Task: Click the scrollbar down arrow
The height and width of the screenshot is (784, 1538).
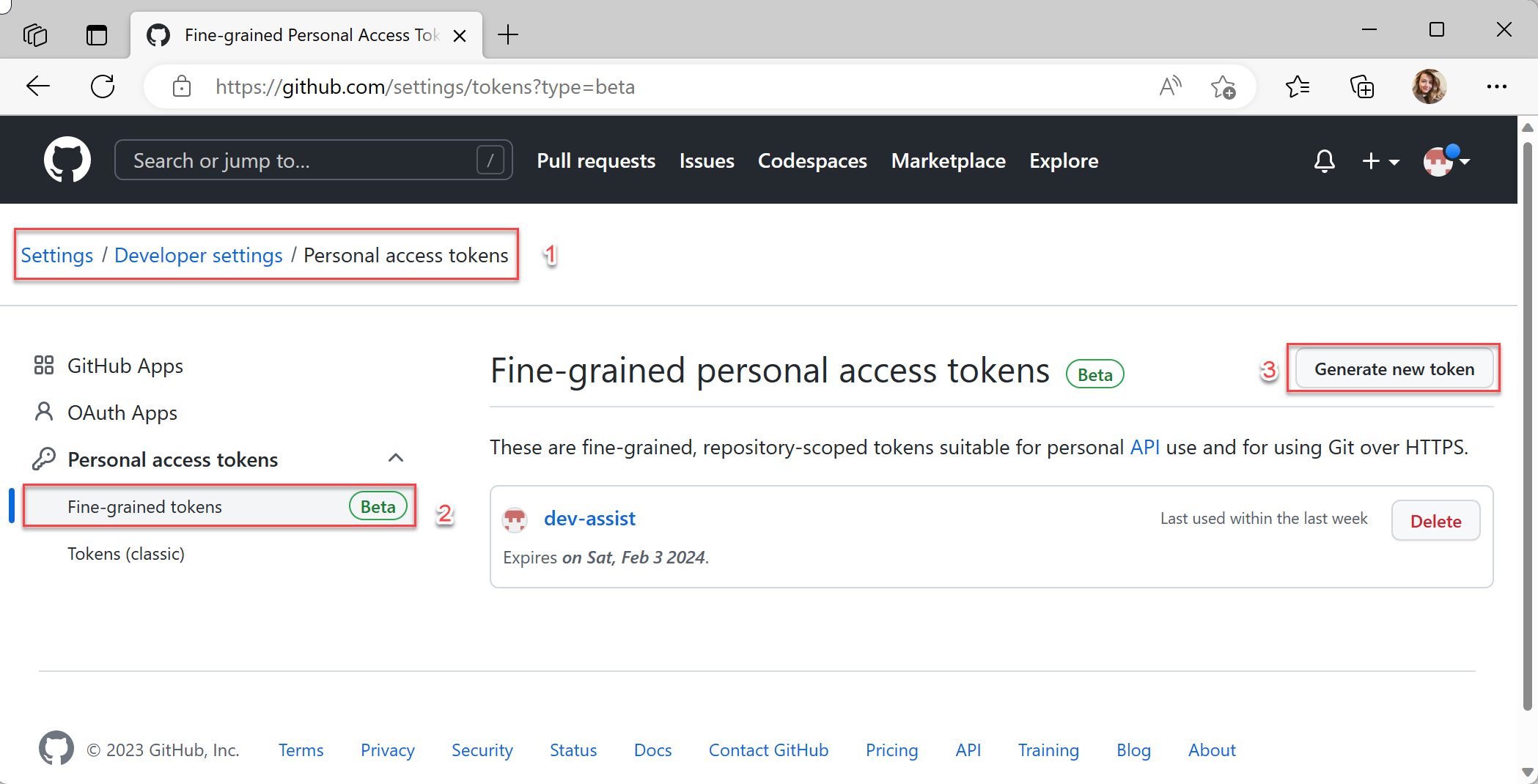Action: (x=1528, y=772)
